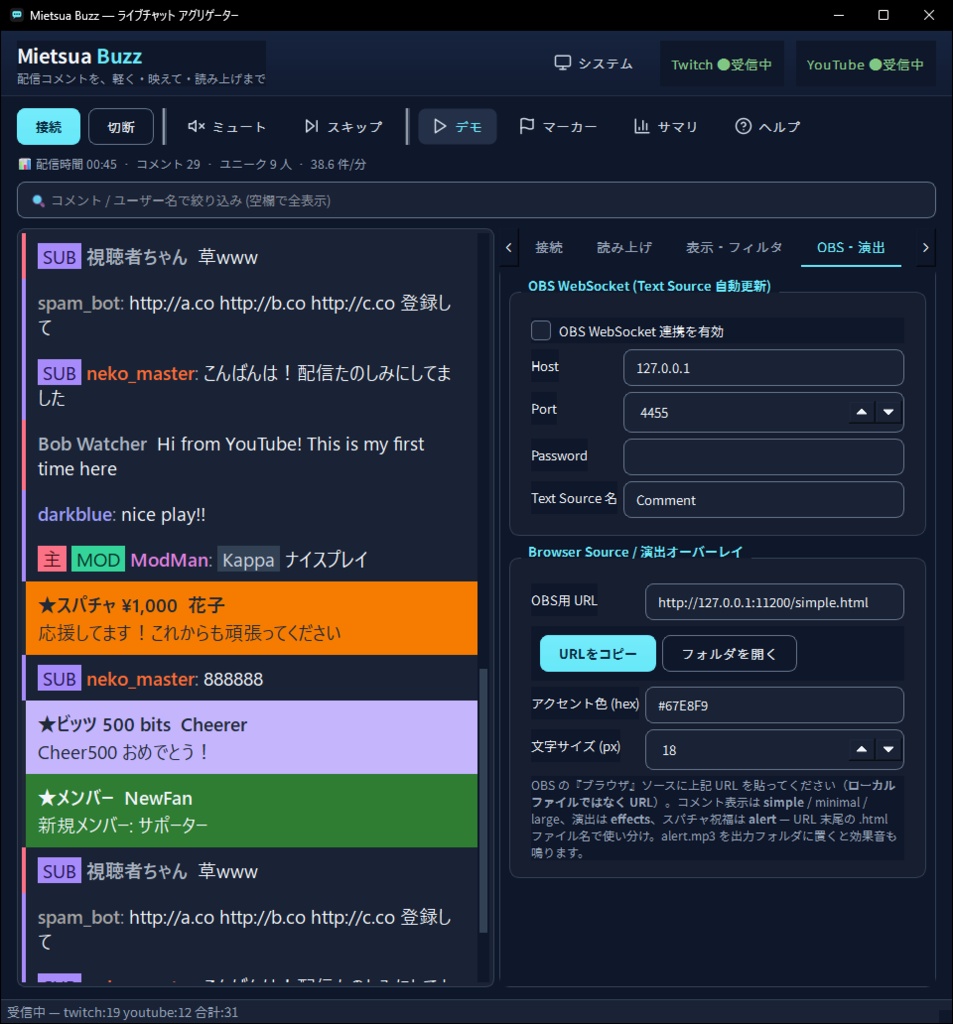Click the Twitch 受信中 status indicator
Viewport: 953px width, 1024px height.
(722, 64)
